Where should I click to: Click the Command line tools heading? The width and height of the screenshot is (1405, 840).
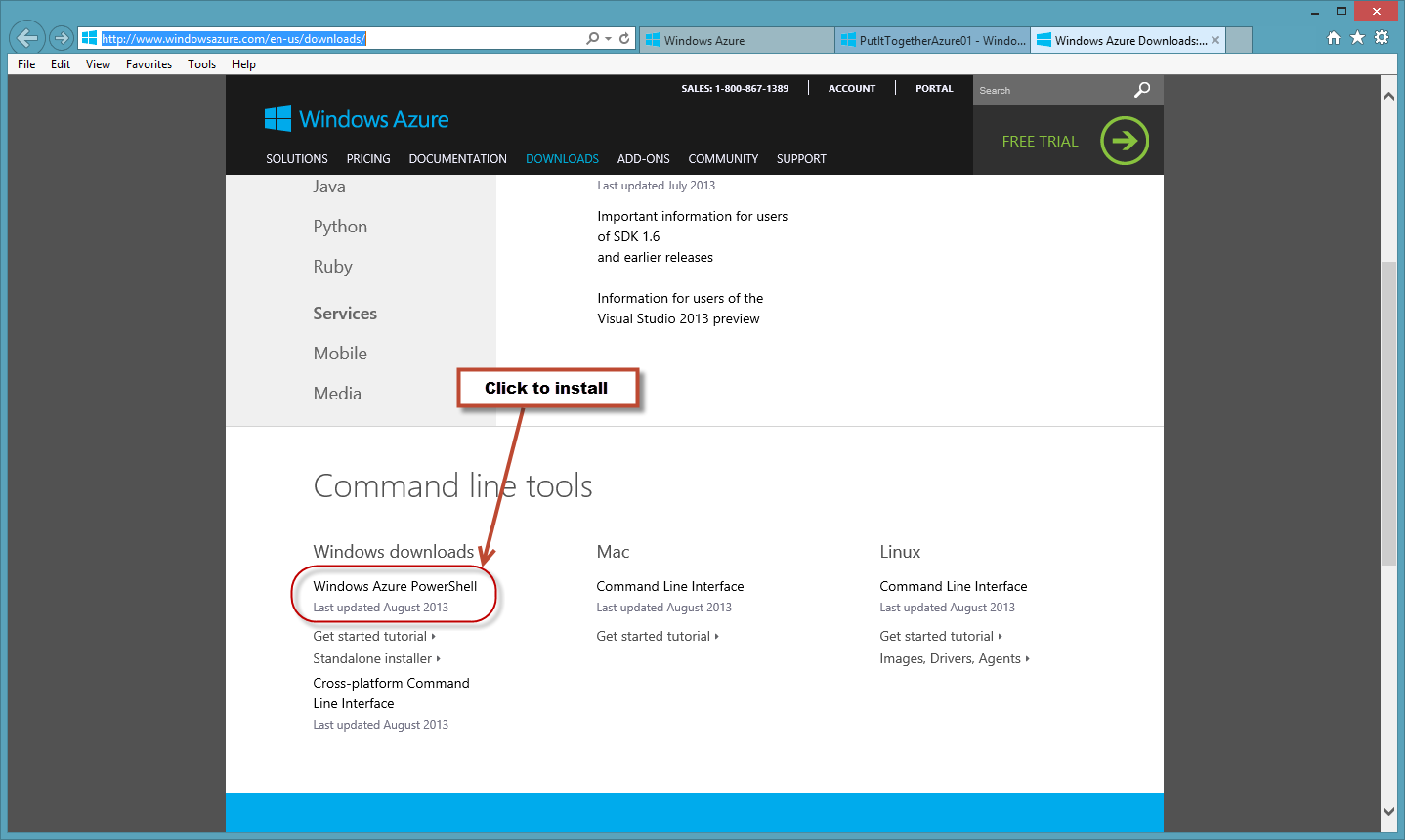452,486
